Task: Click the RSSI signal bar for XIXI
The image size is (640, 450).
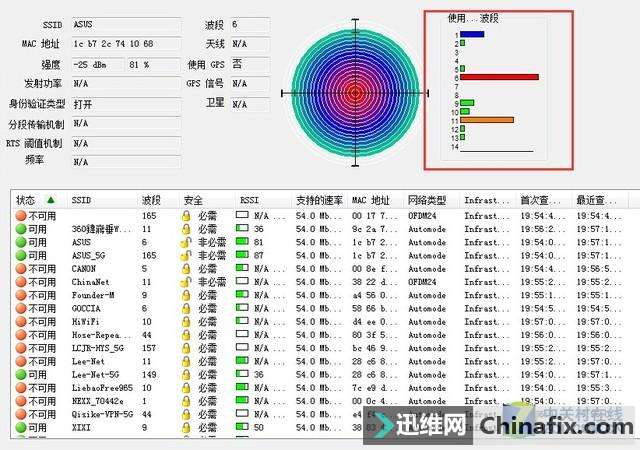Action: tap(243, 427)
